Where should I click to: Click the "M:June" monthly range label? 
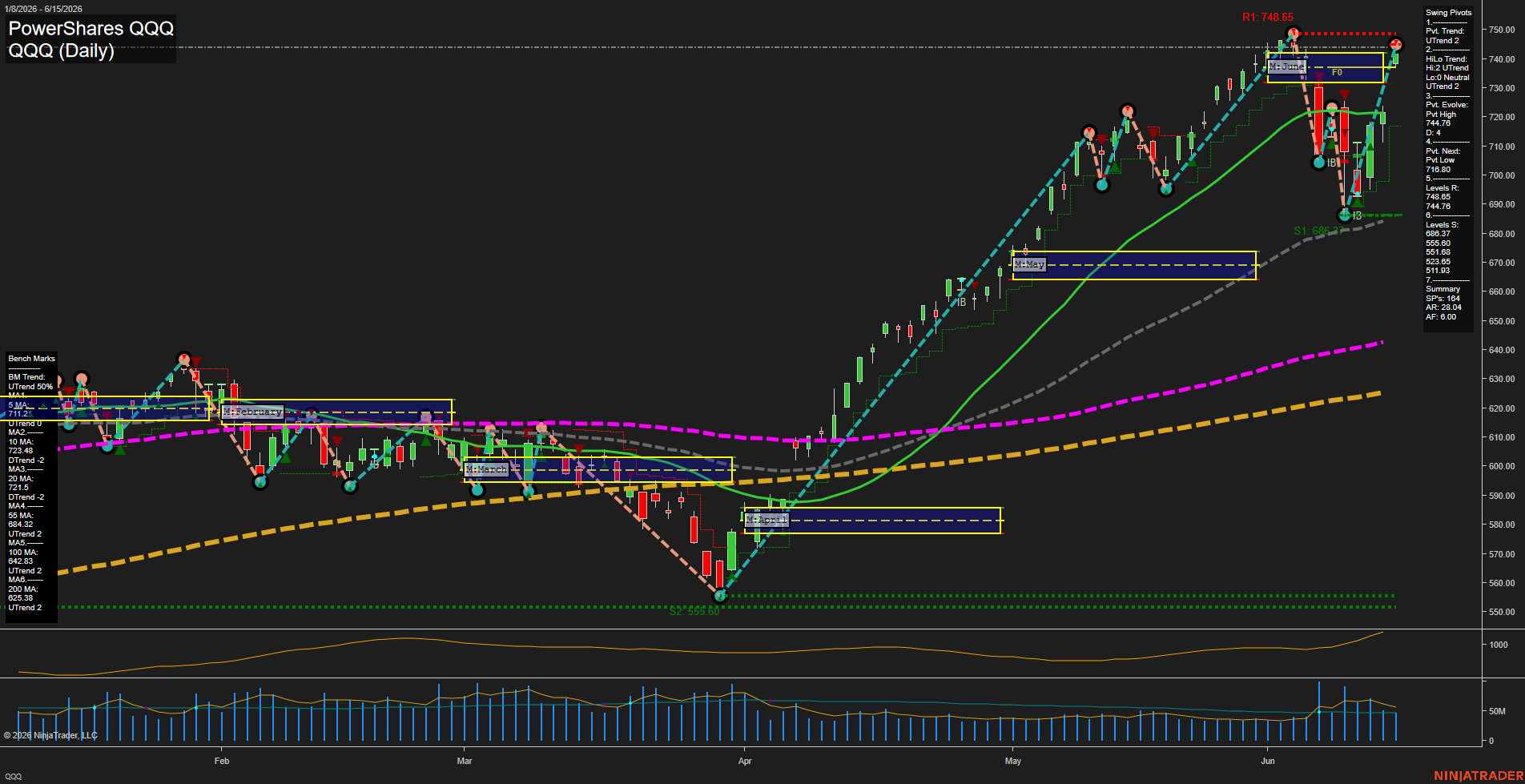(1287, 66)
